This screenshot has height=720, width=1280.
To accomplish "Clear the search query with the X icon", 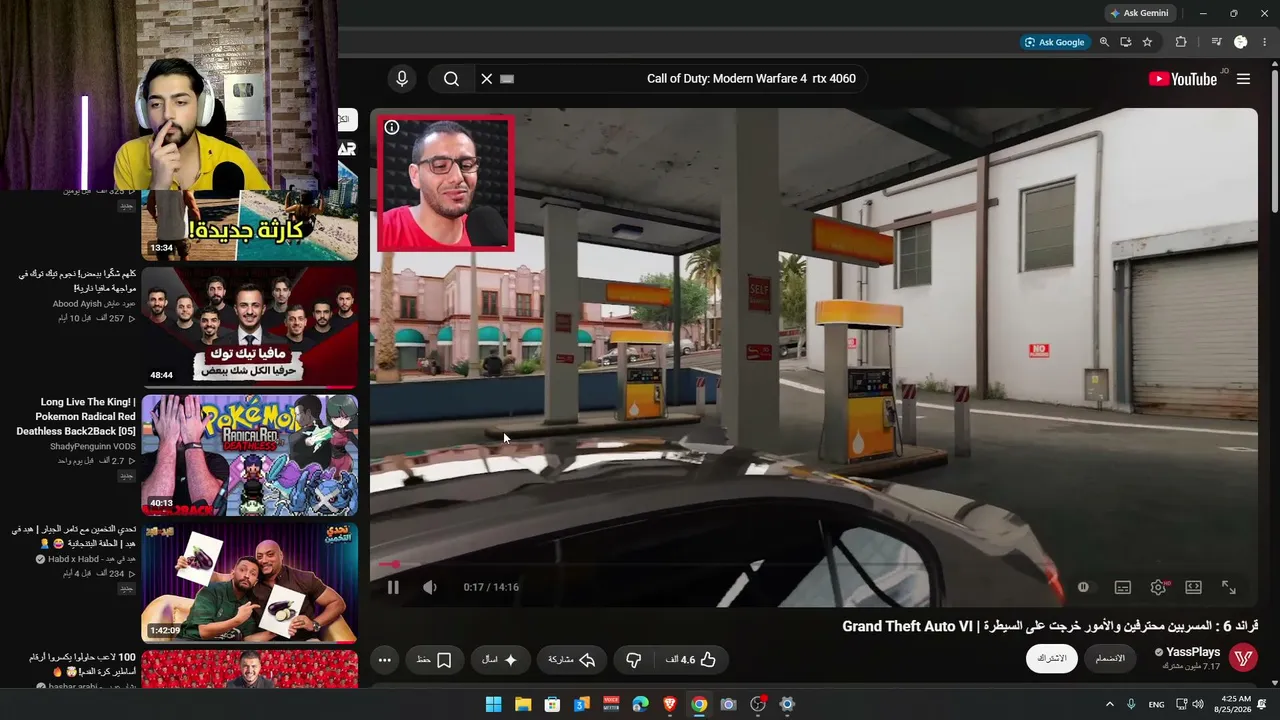I will click(x=487, y=79).
